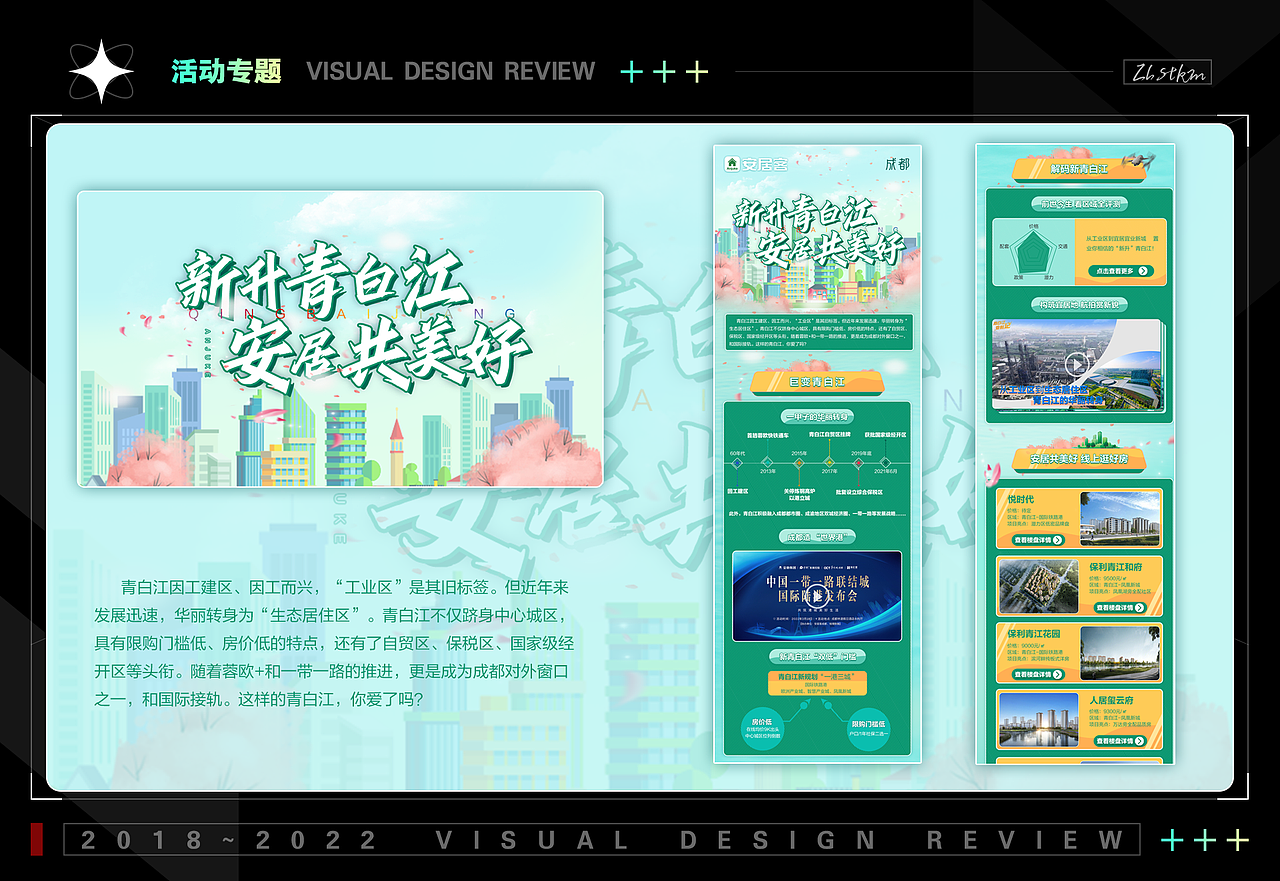Image resolution: width=1280 pixels, height=881 pixels.
Task: Click the 2013年 timeline diamond marker
Action: point(768,462)
